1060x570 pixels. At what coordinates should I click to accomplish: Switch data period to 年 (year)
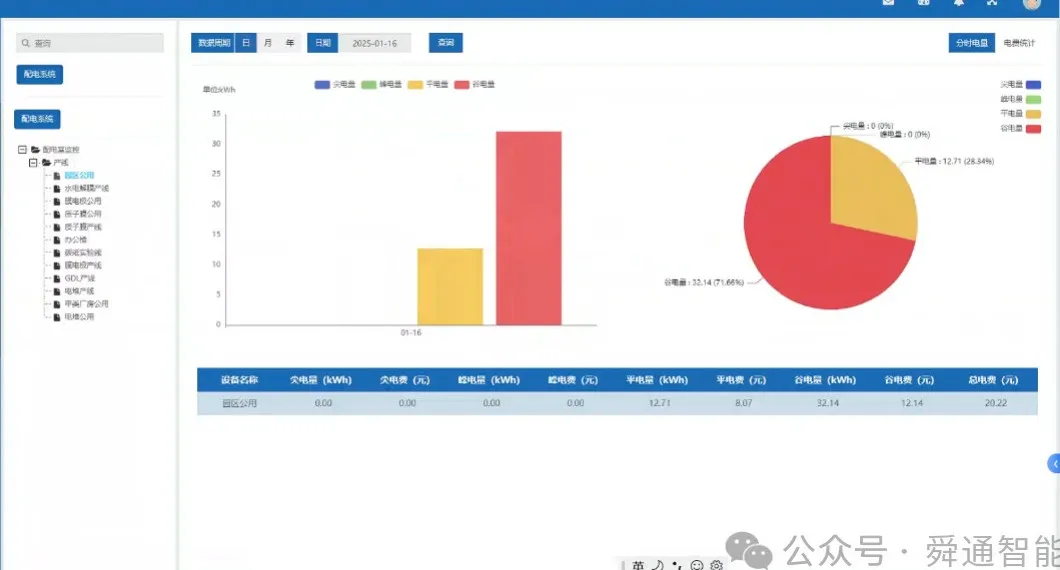[290, 43]
